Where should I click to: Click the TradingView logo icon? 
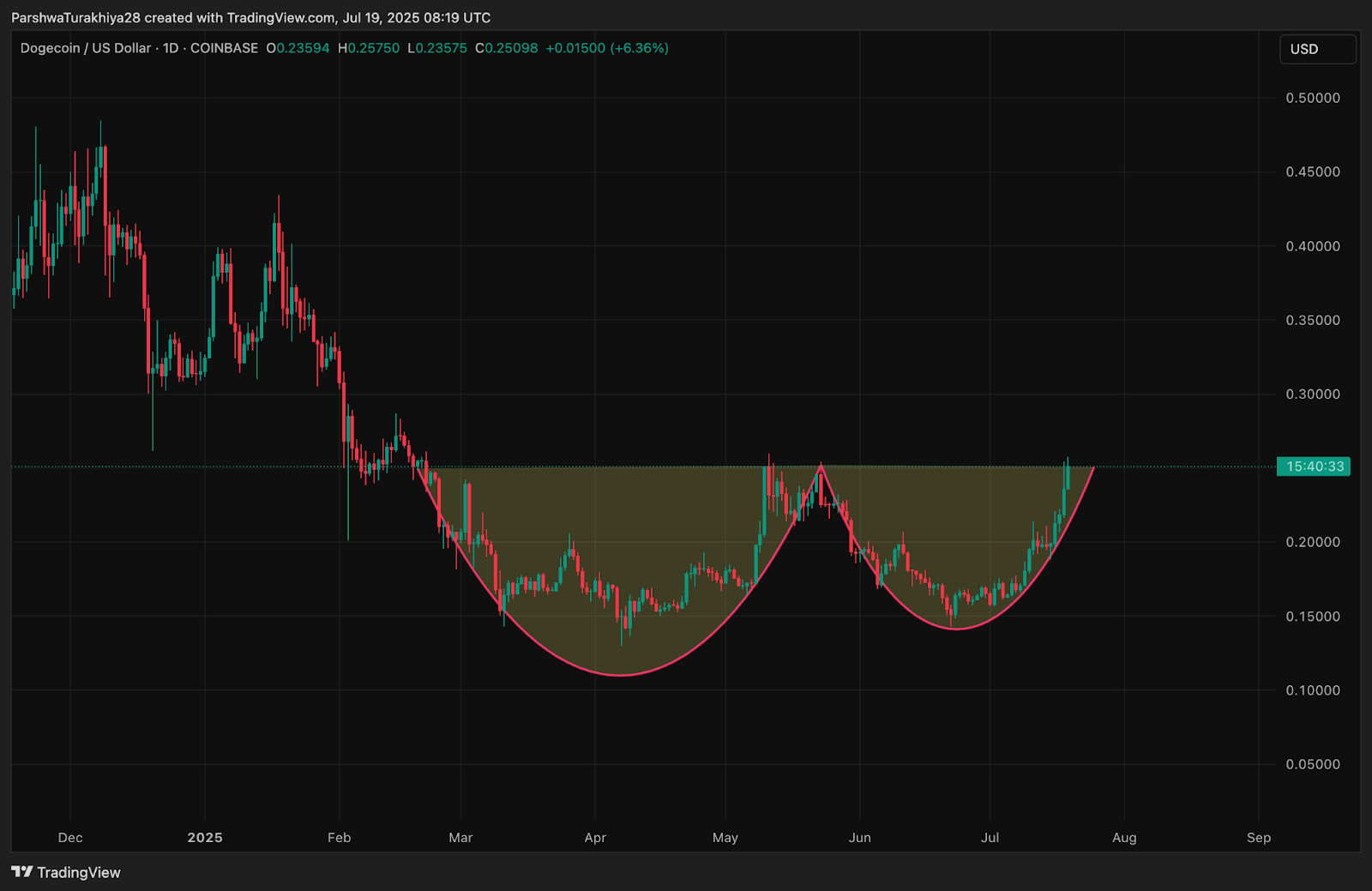click(x=21, y=872)
